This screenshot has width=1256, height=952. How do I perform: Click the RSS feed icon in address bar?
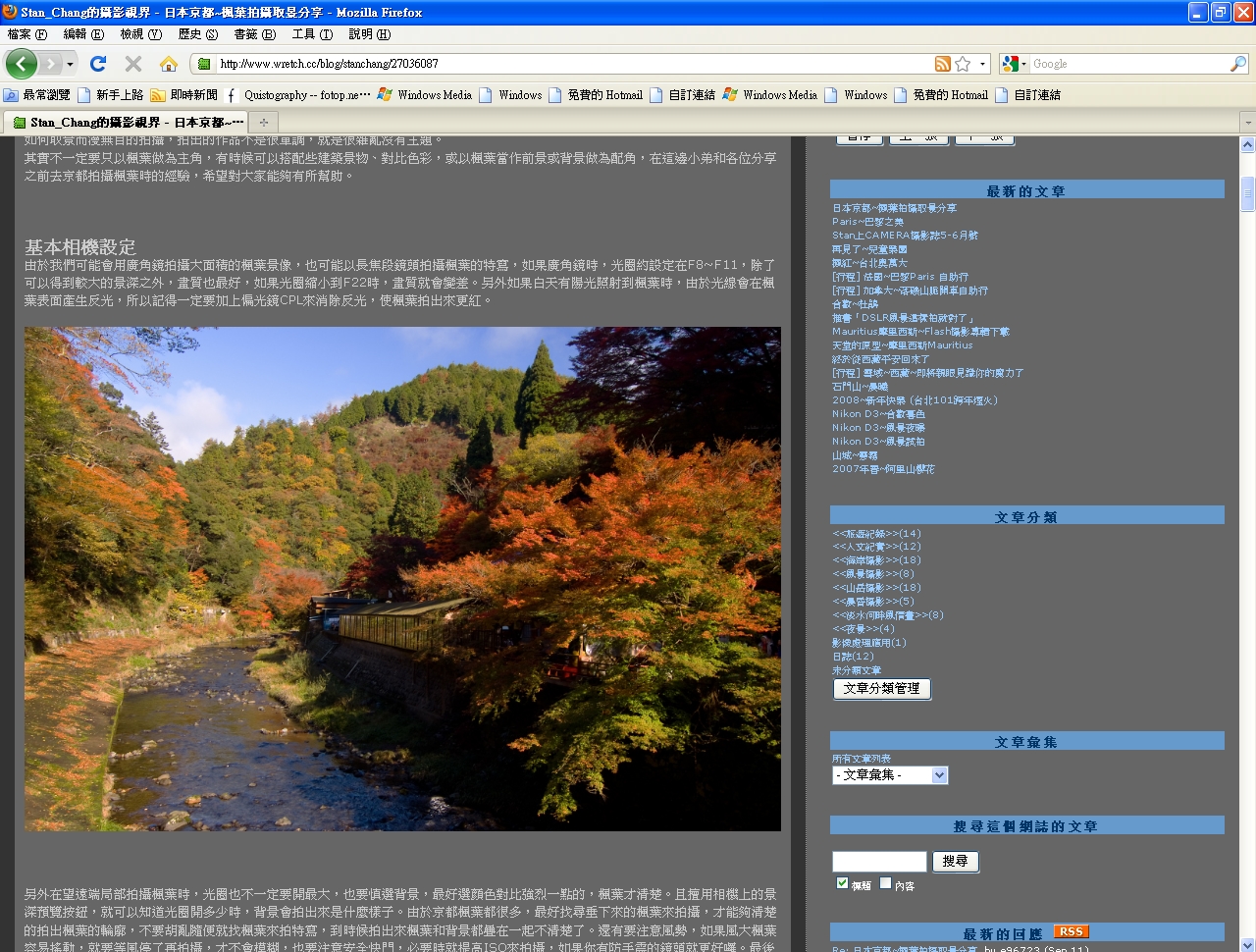pos(942,64)
